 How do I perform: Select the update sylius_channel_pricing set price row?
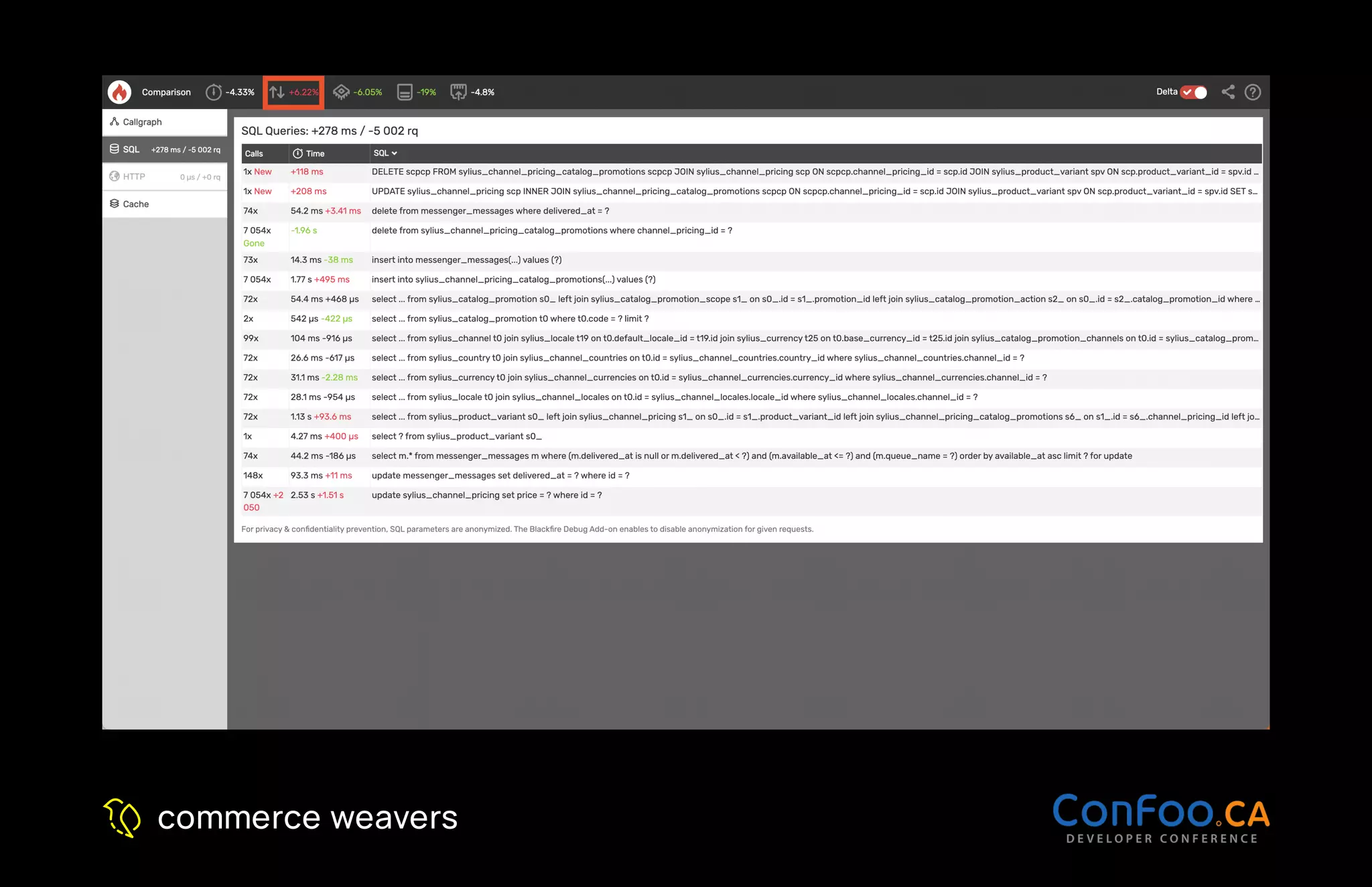coord(486,496)
